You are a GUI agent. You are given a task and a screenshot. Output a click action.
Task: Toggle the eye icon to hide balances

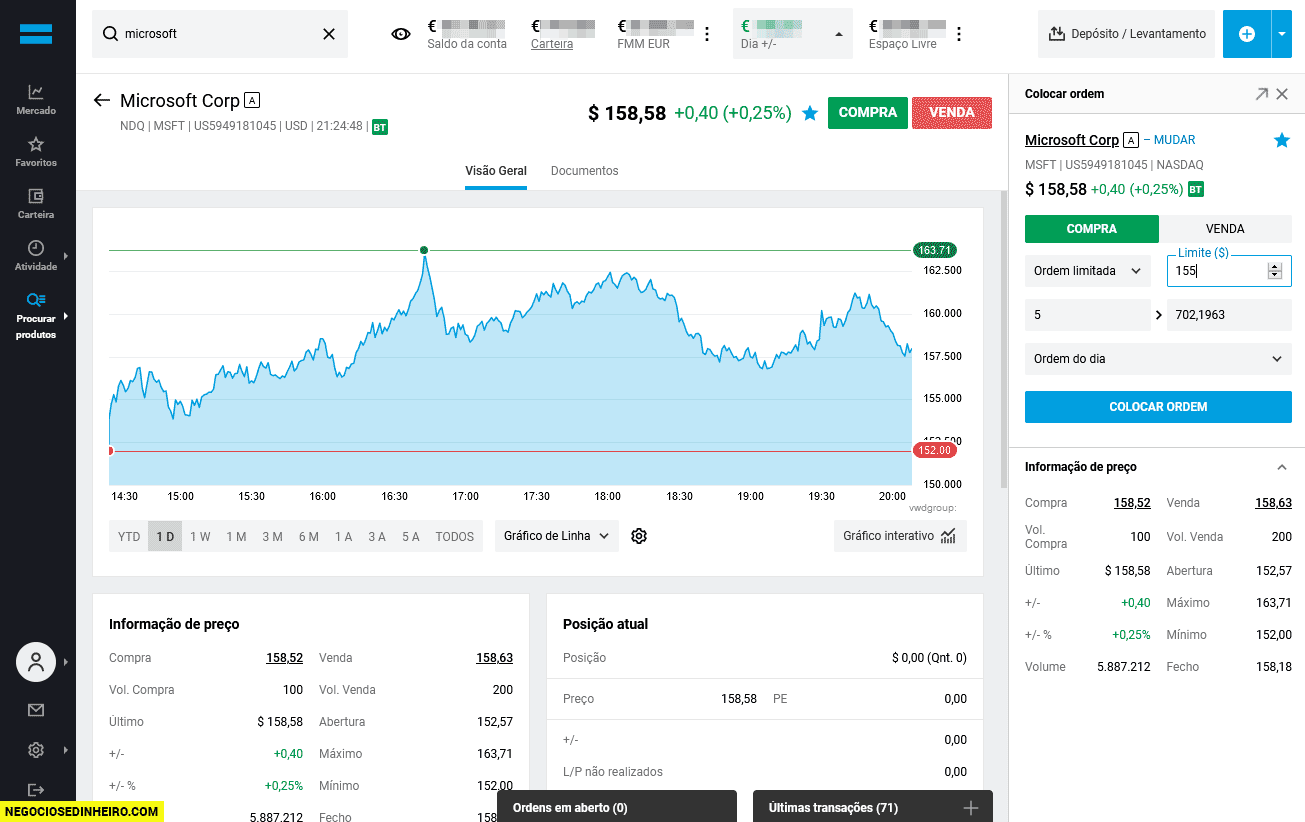click(401, 34)
